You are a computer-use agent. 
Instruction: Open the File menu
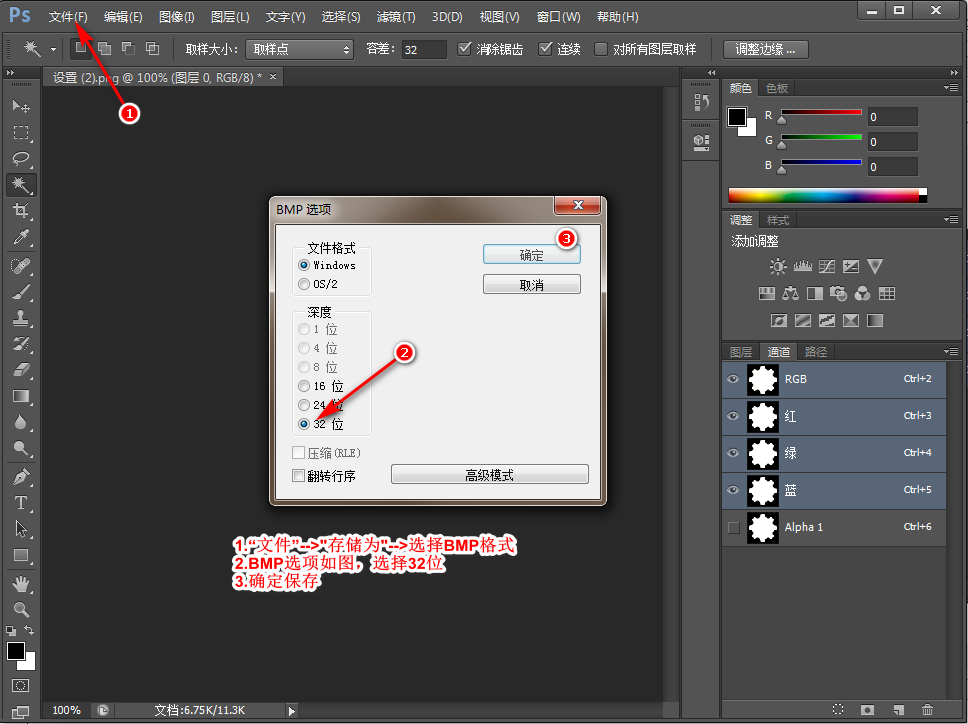[x=68, y=17]
